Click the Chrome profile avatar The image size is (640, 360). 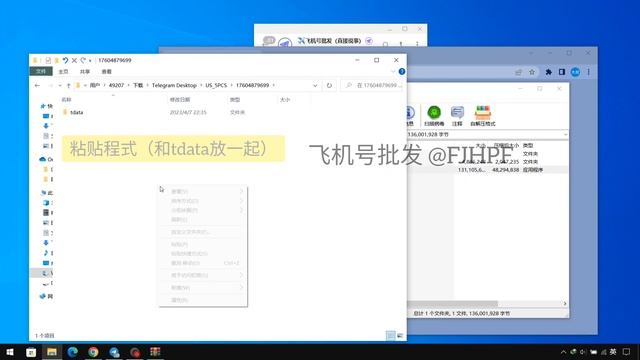click(576, 72)
